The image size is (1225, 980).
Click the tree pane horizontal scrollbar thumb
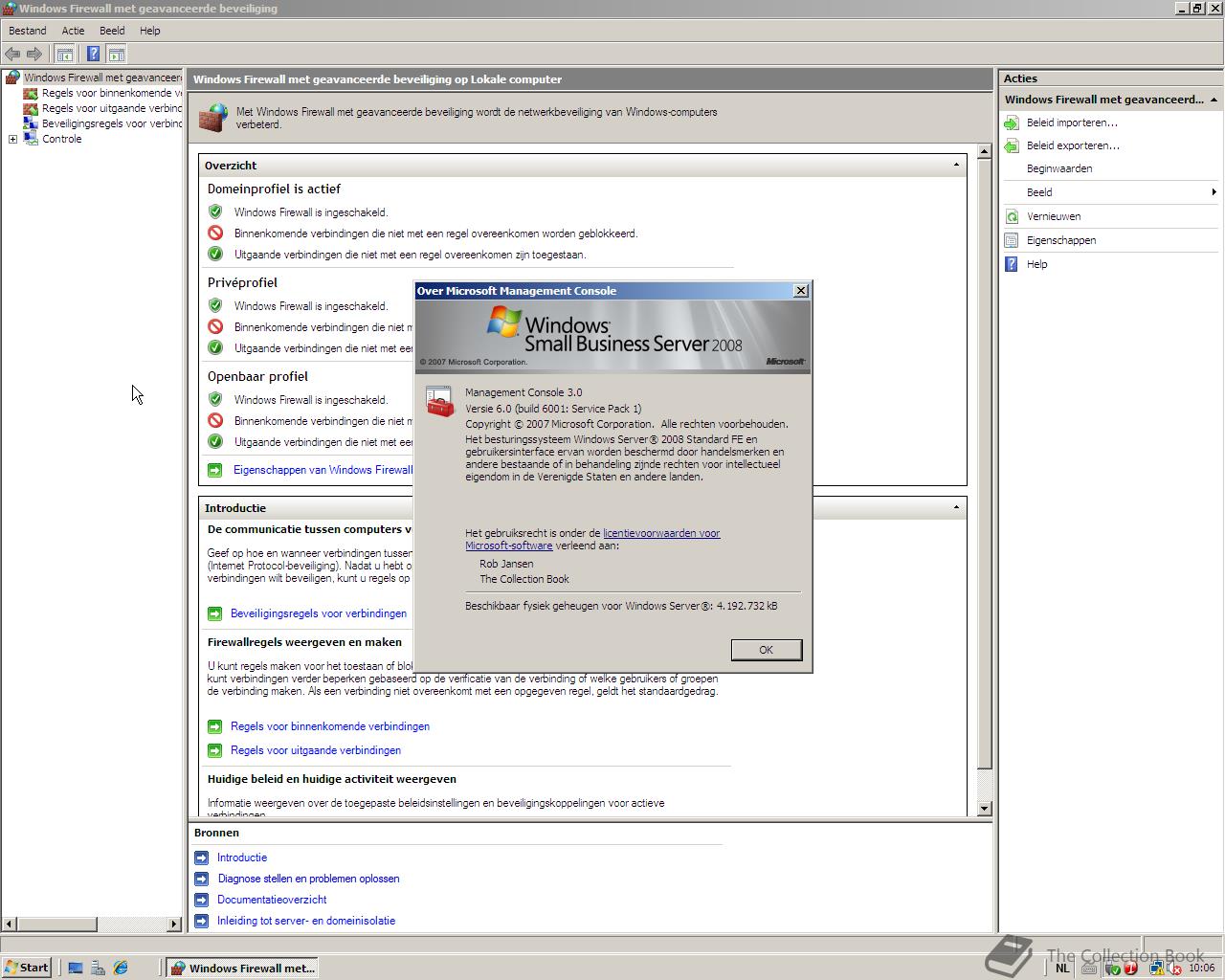pos(57,924)
